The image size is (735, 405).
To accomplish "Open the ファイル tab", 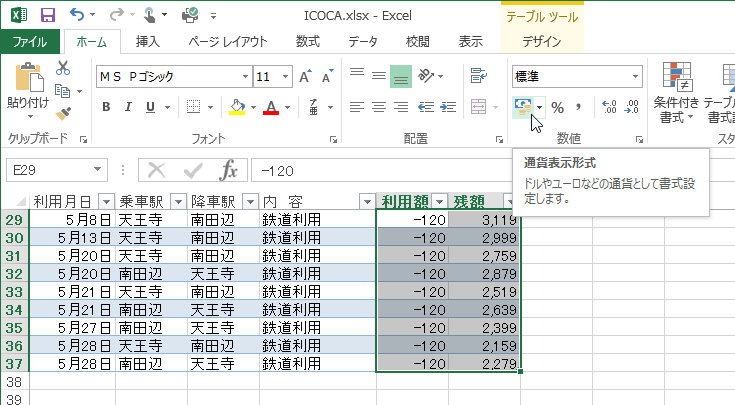I will (30, 42).
